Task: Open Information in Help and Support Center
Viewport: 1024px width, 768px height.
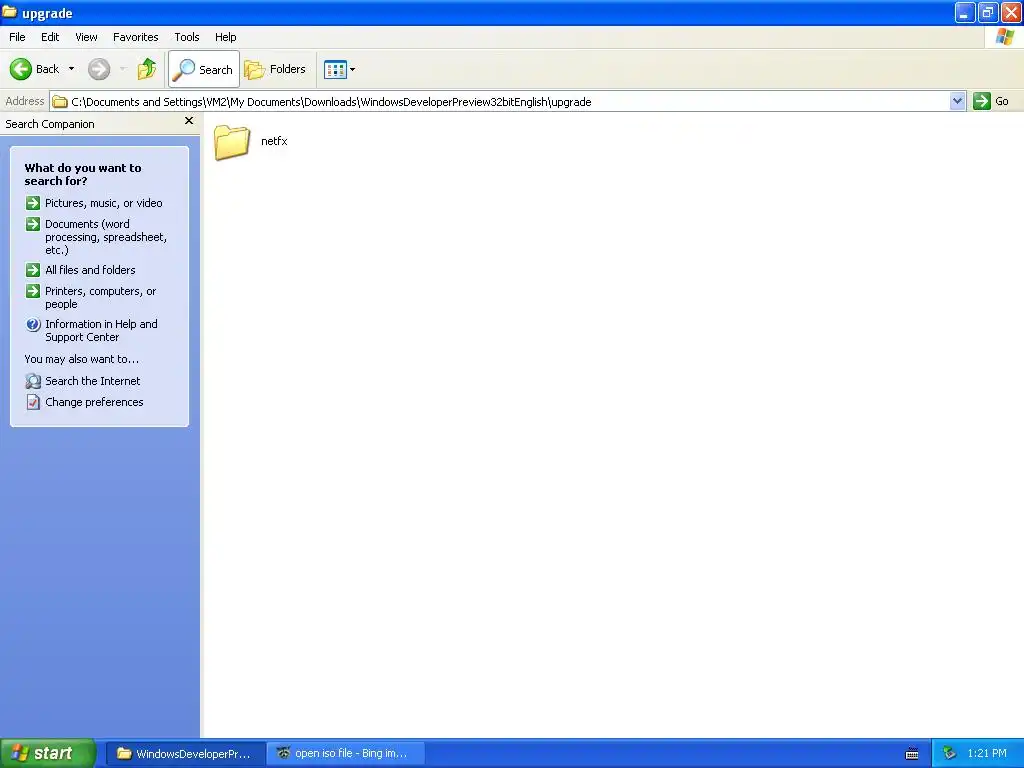Action: pos(101,330)
